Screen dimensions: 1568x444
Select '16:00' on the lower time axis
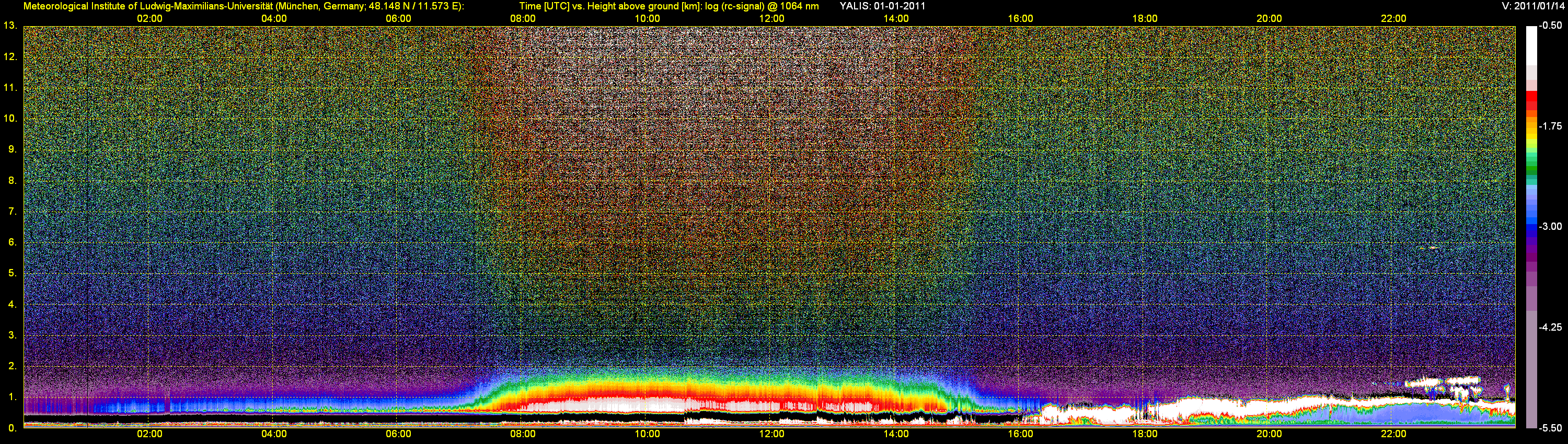point(1020,434)
